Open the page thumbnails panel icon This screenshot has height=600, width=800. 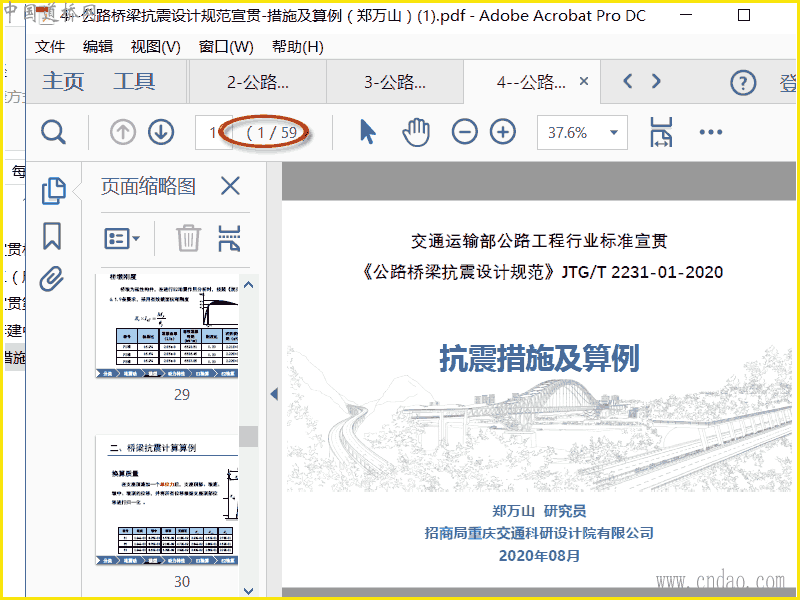point(53,191)
